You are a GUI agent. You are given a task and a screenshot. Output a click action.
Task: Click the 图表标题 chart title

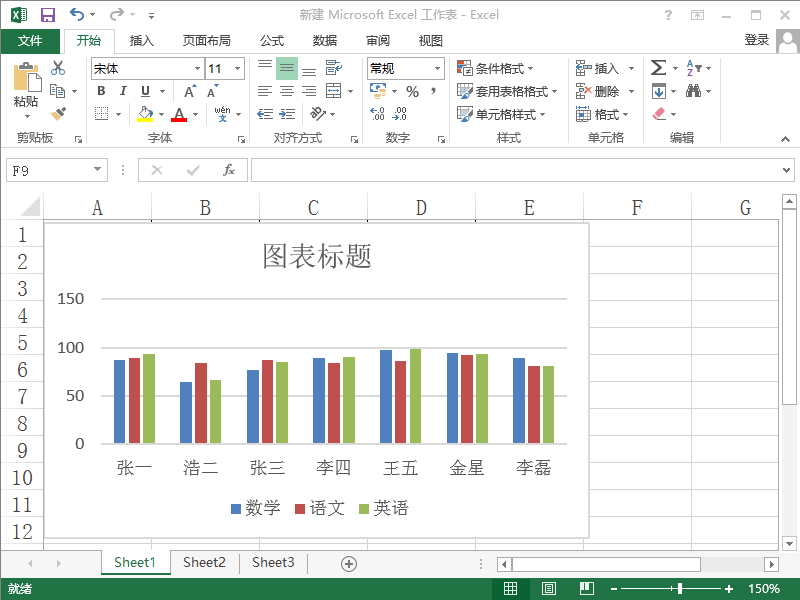tap(317, 256)
